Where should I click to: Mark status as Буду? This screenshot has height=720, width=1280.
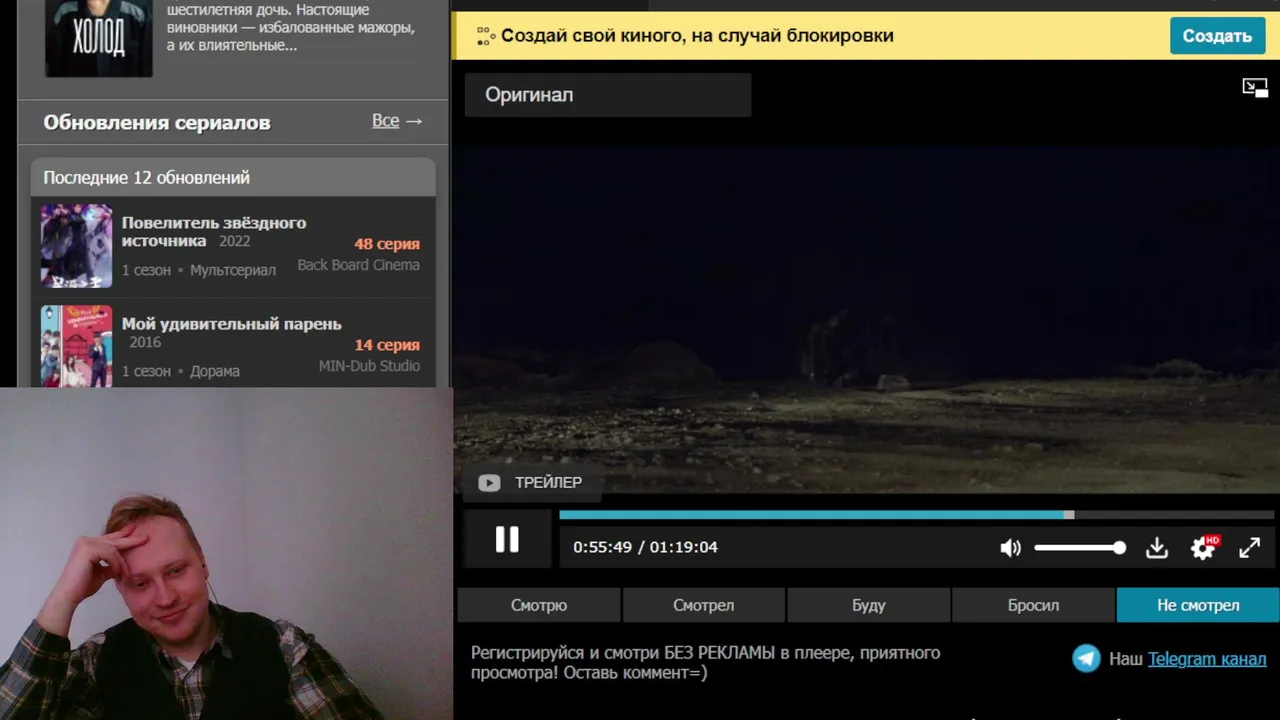click(869, 605)
